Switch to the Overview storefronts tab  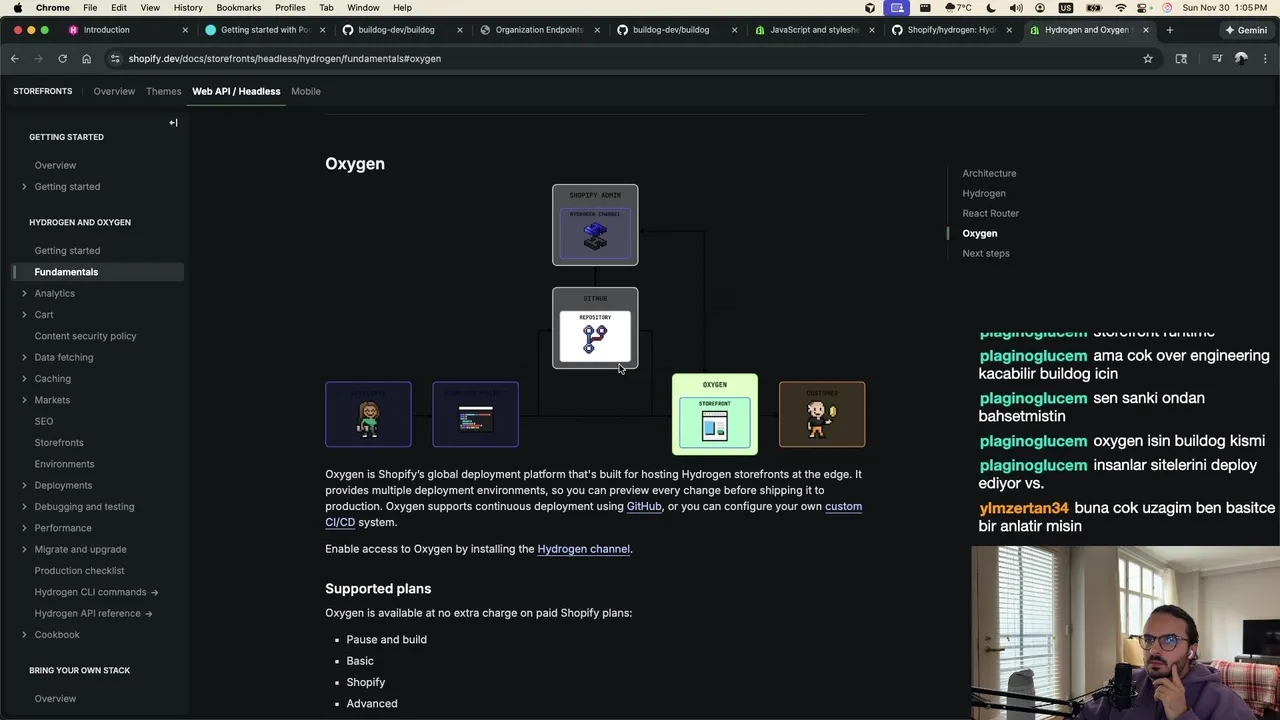[114, 91]
